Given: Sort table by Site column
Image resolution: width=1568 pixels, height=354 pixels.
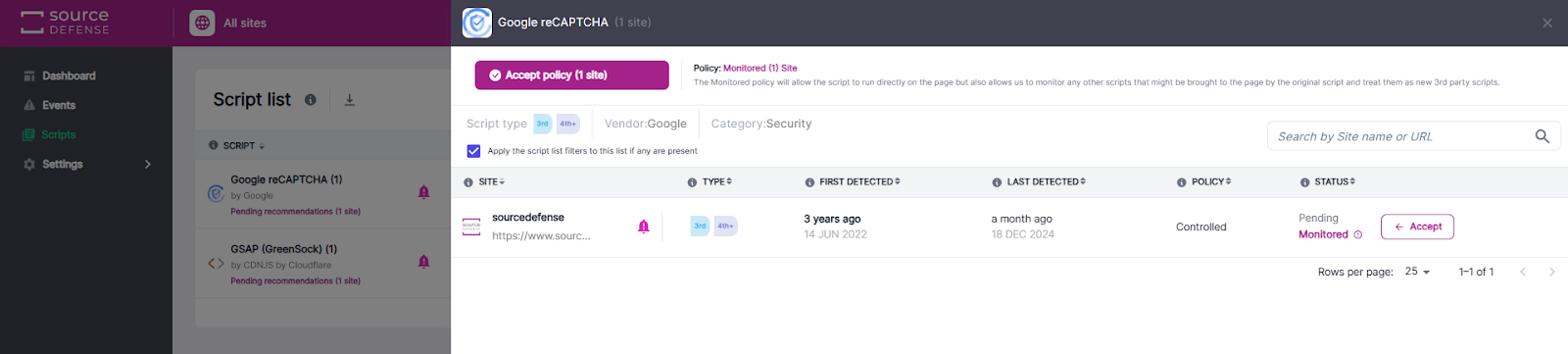Looking at the screenshot, I should pos(491,182).
